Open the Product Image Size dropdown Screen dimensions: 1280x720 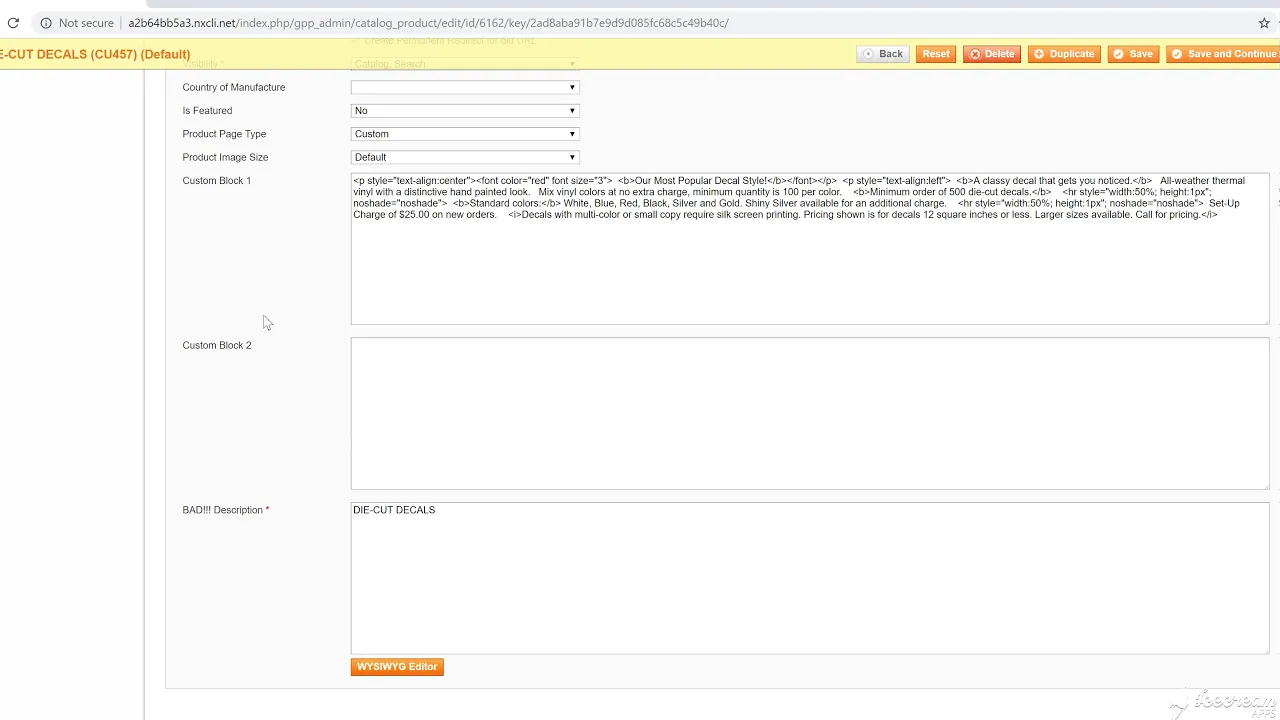click(x=465, y=157)
